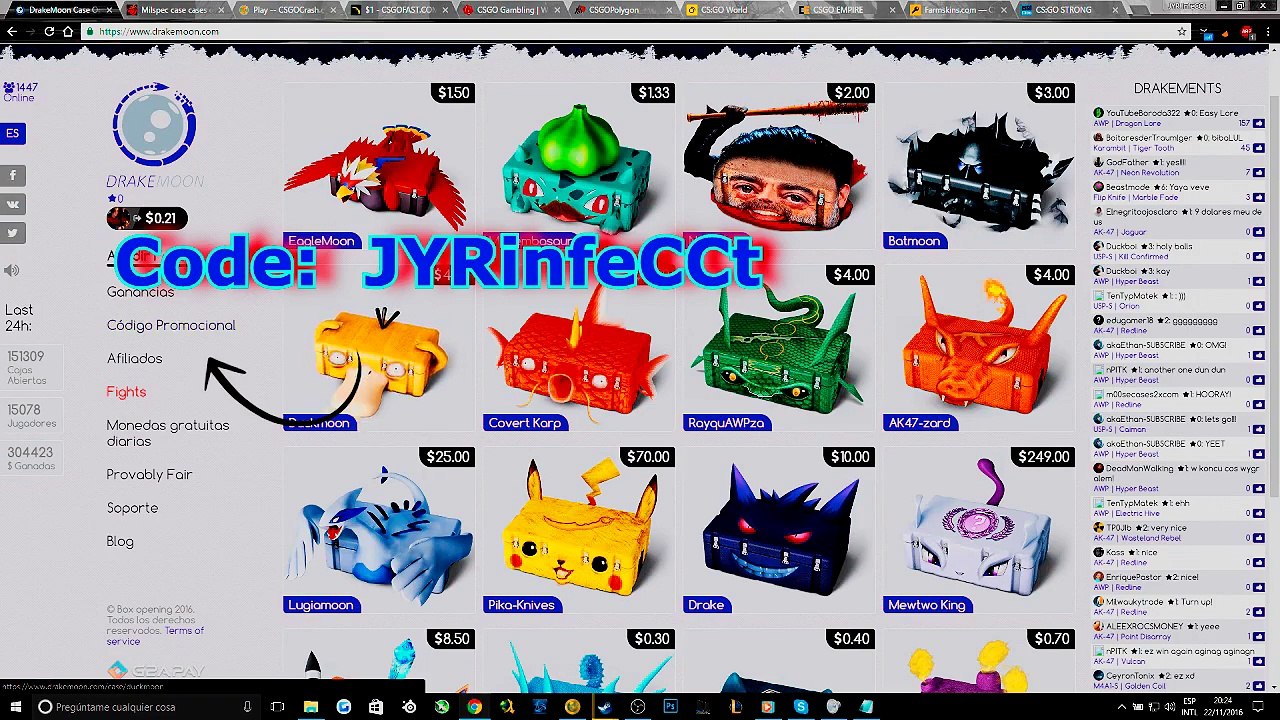1280x720 pixels.
Task: Open the VK share icon in sidebar
Action: point(12,204)
